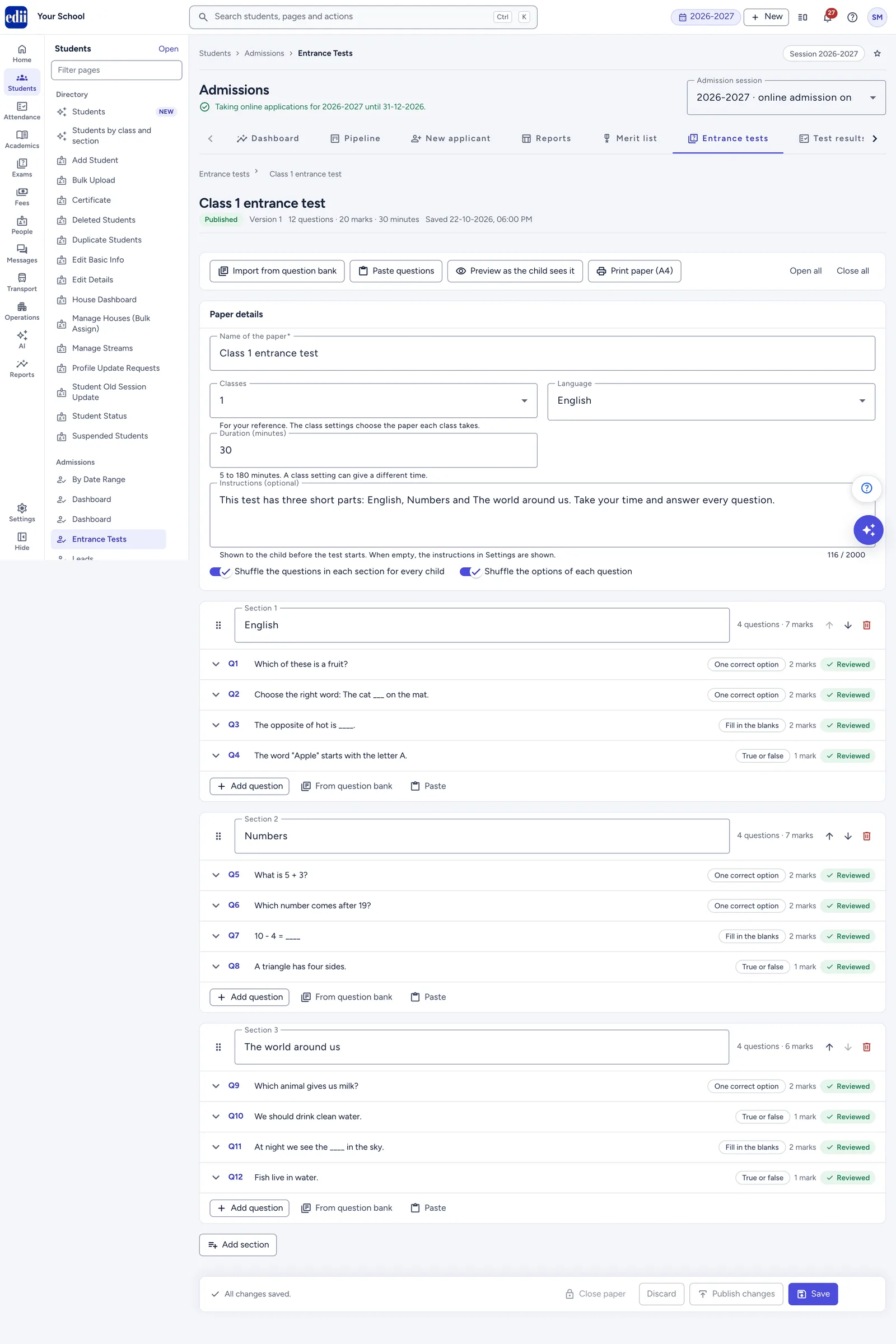Image resolution: width=896 pixels, height=1344 pixels.
Task: Move Numbers section down
Action: coord(848,836)
